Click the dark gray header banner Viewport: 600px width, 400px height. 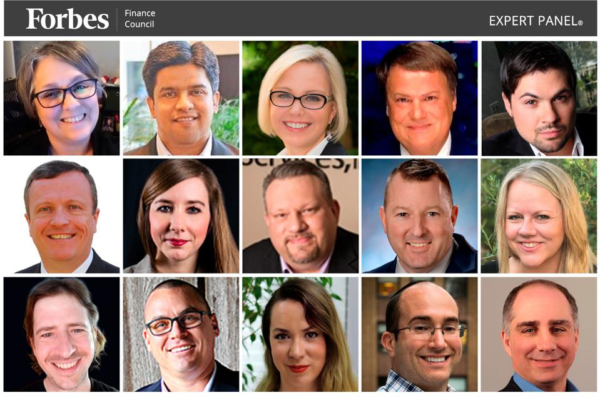point(300,18)
